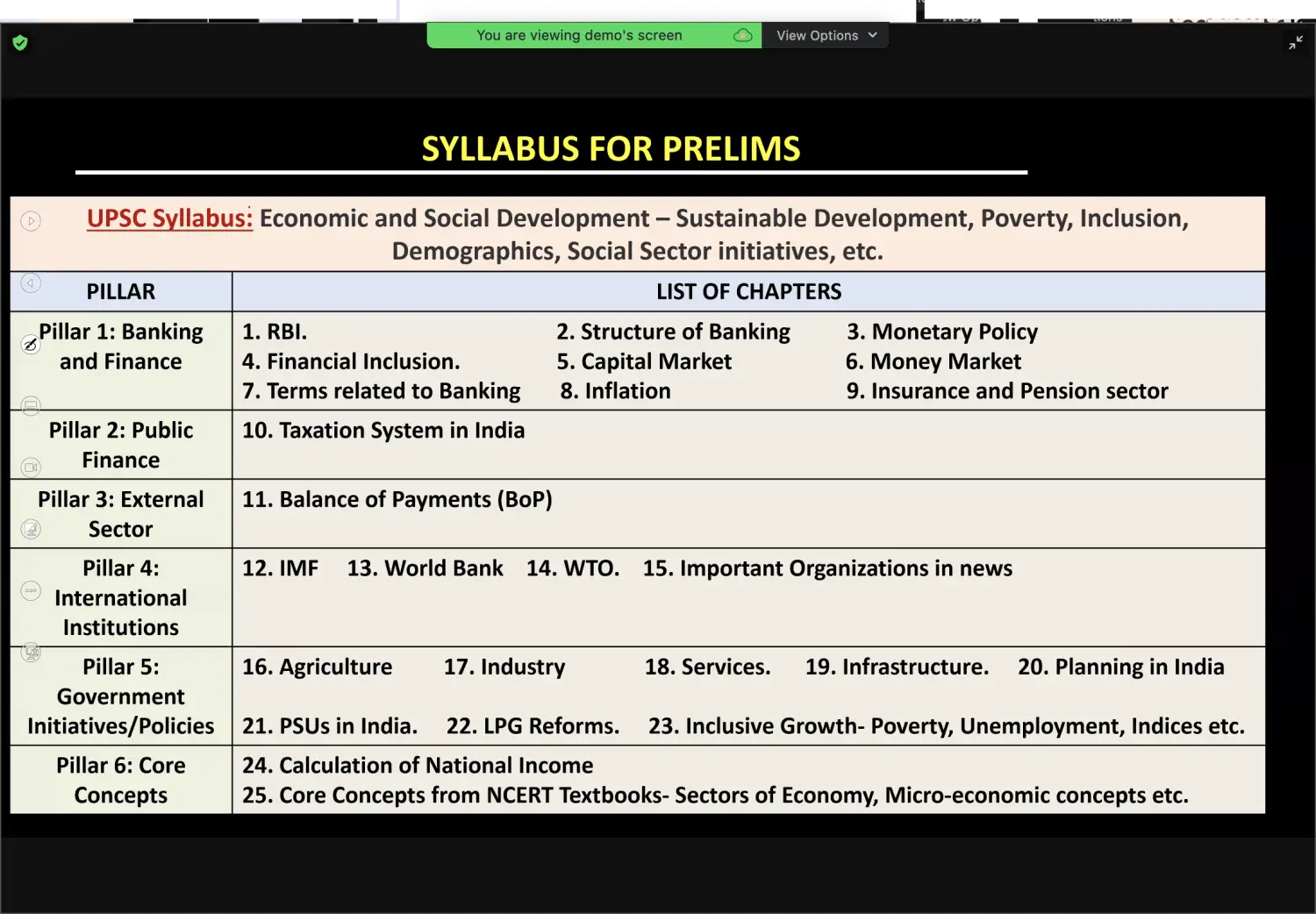This screenshot has height=914, width=1316.
Task: Click chapter '20. Planning in India'
Action: click(1121, 668)
